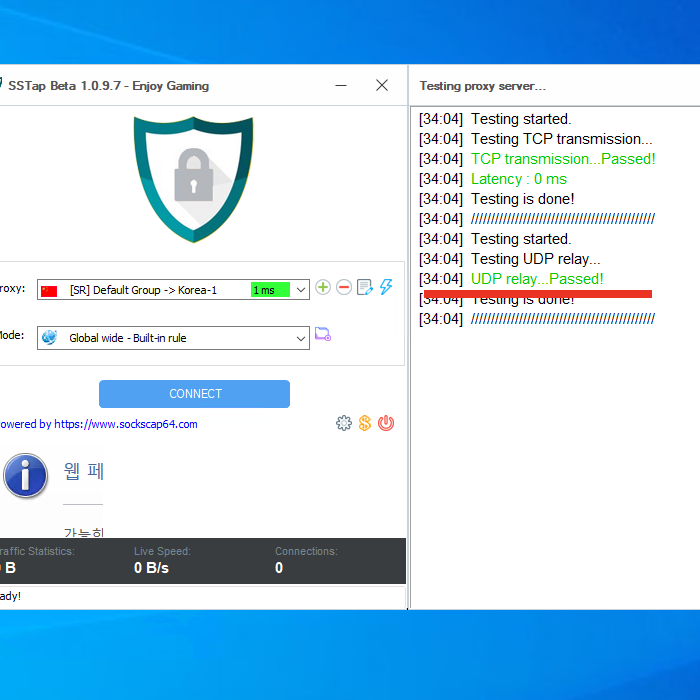This screenshot has height=700, width=700.
Task: Open the edit proxy pencil icon
Action: (365, 287)
